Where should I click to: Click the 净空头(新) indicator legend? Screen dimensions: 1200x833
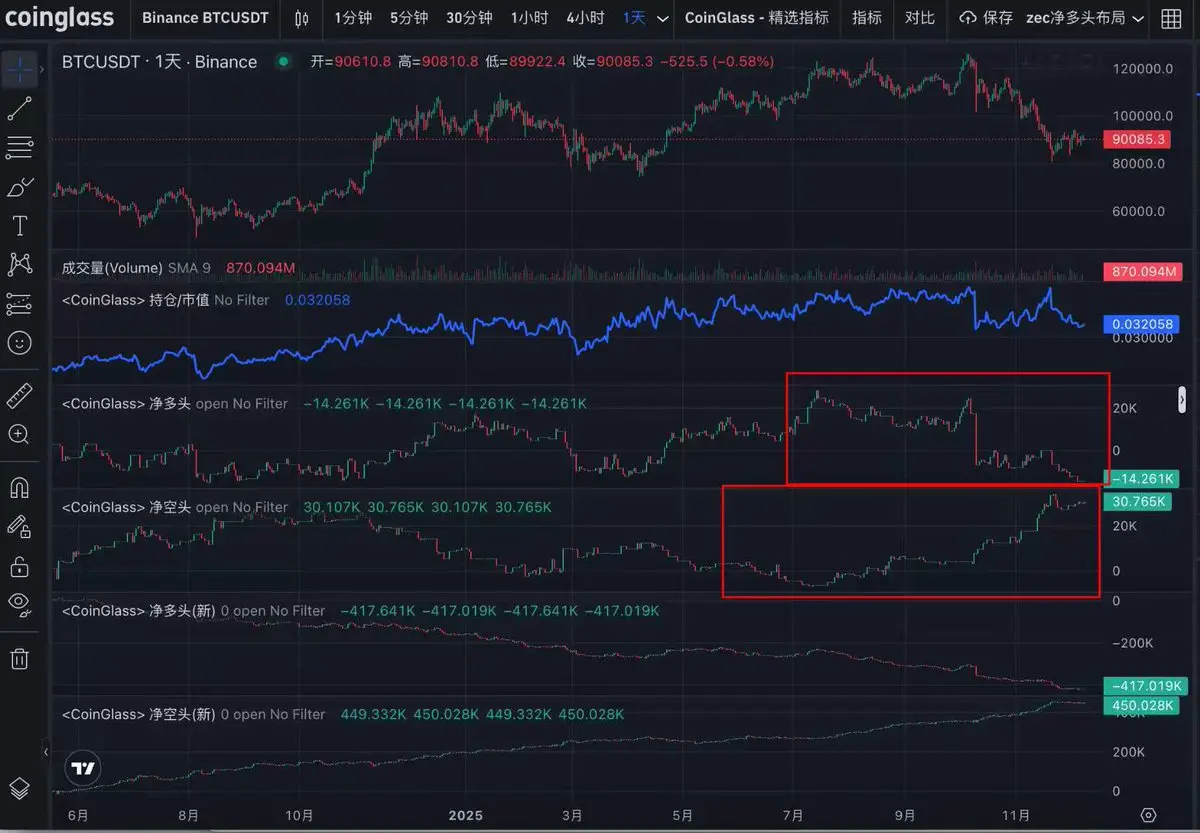point(193,714)
